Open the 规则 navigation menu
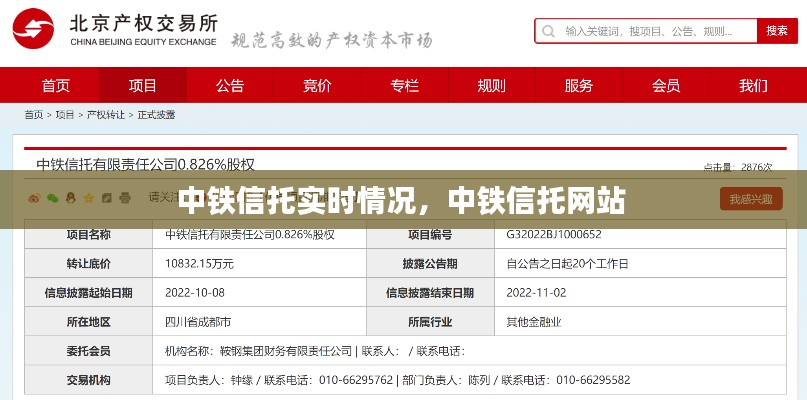 pos(491,85)
